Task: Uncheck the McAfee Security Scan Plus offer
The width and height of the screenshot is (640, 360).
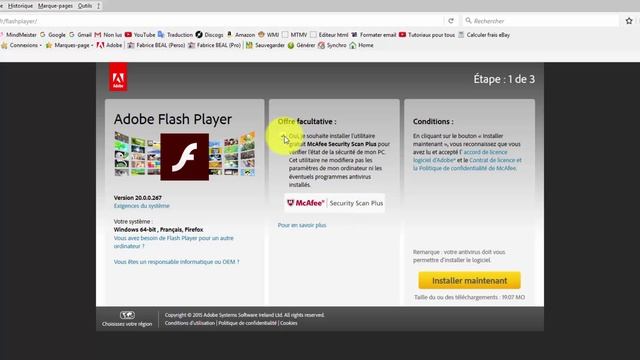Action: click(283, 137)
